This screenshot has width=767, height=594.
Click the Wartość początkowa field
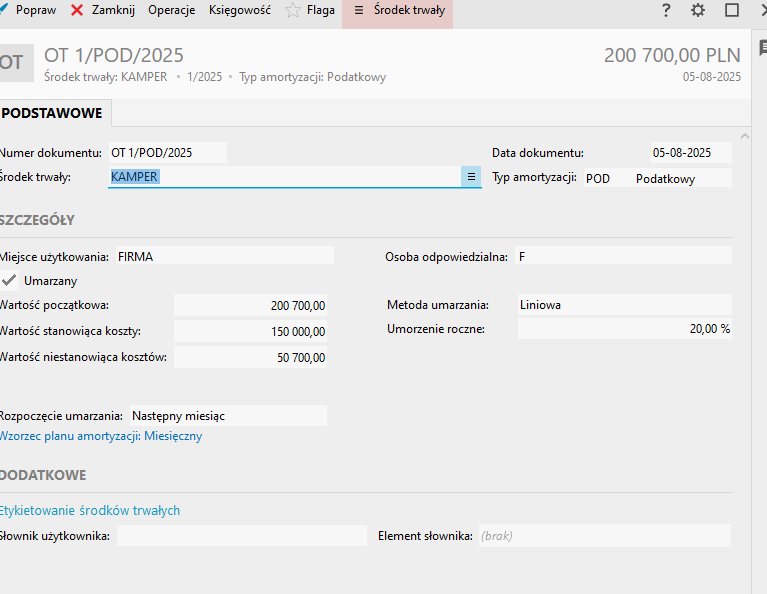click(x=252, y=306)
